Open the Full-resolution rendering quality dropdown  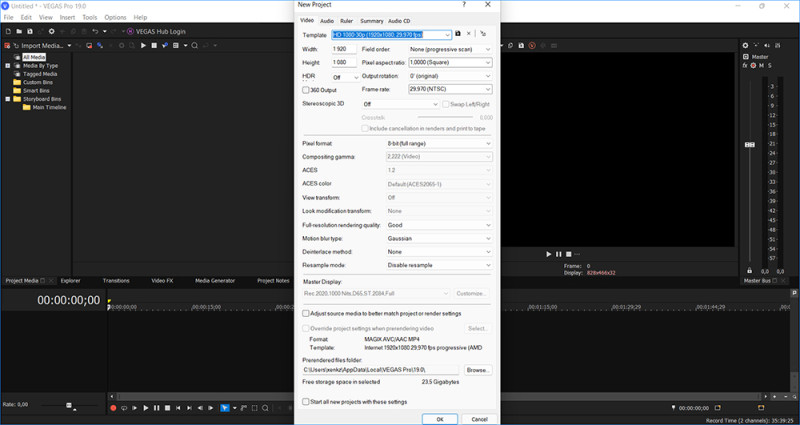(439, 225)
